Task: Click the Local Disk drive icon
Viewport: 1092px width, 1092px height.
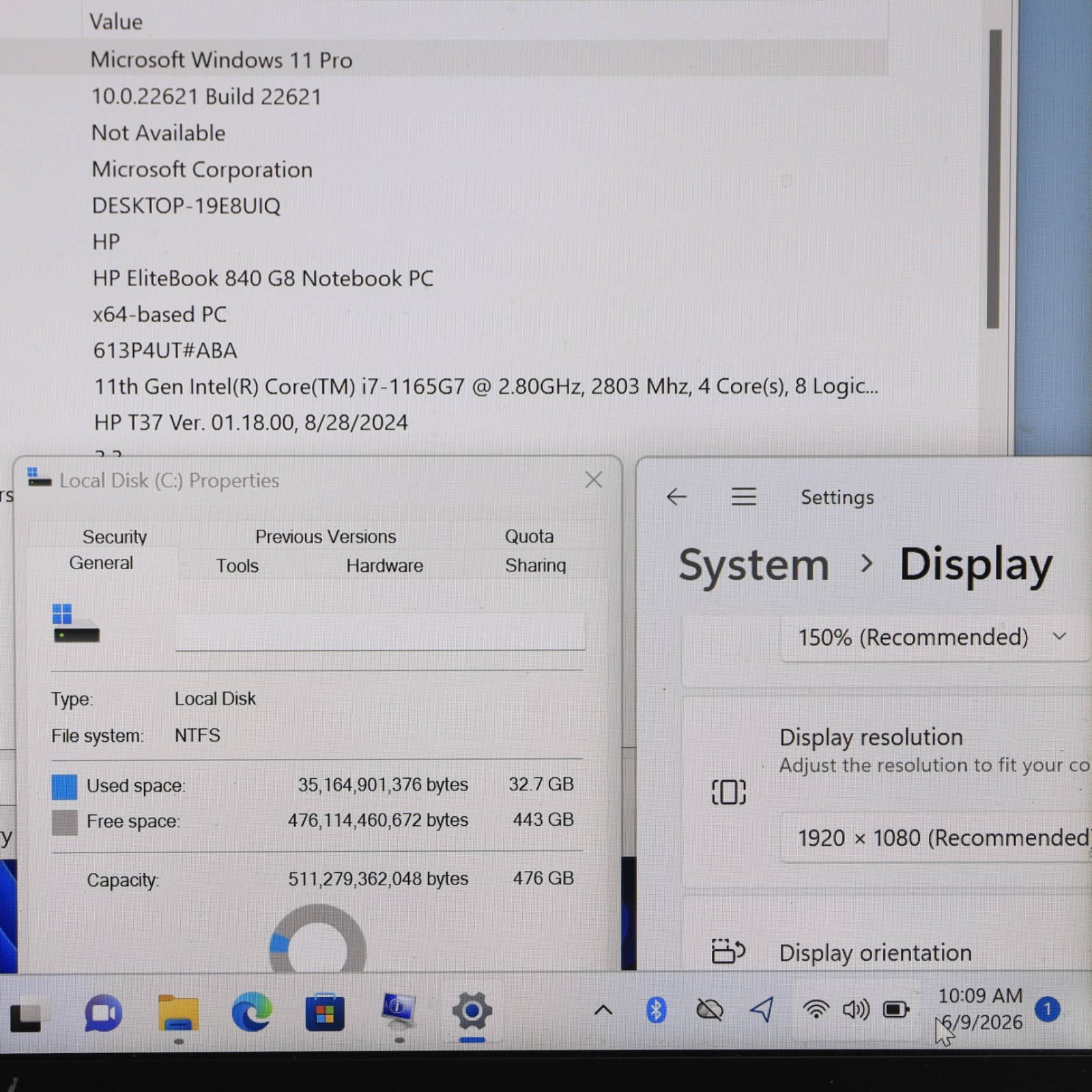Action: [x=76, y=624]
